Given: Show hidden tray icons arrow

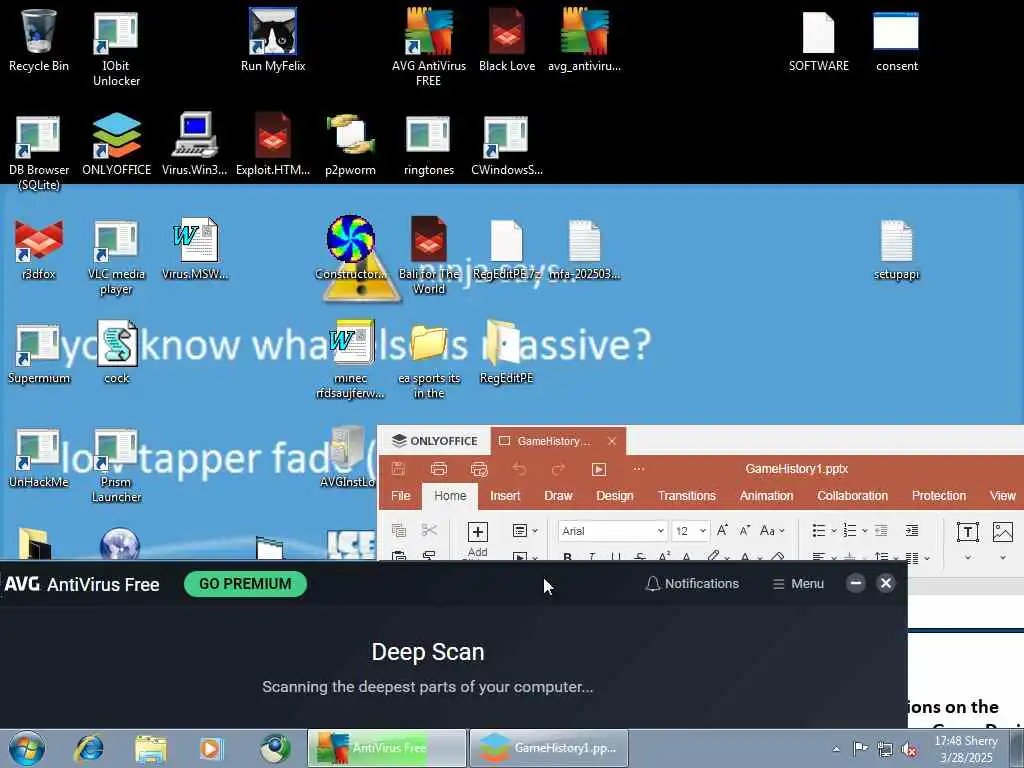Looking at the screenshot, I should [836, 749].
